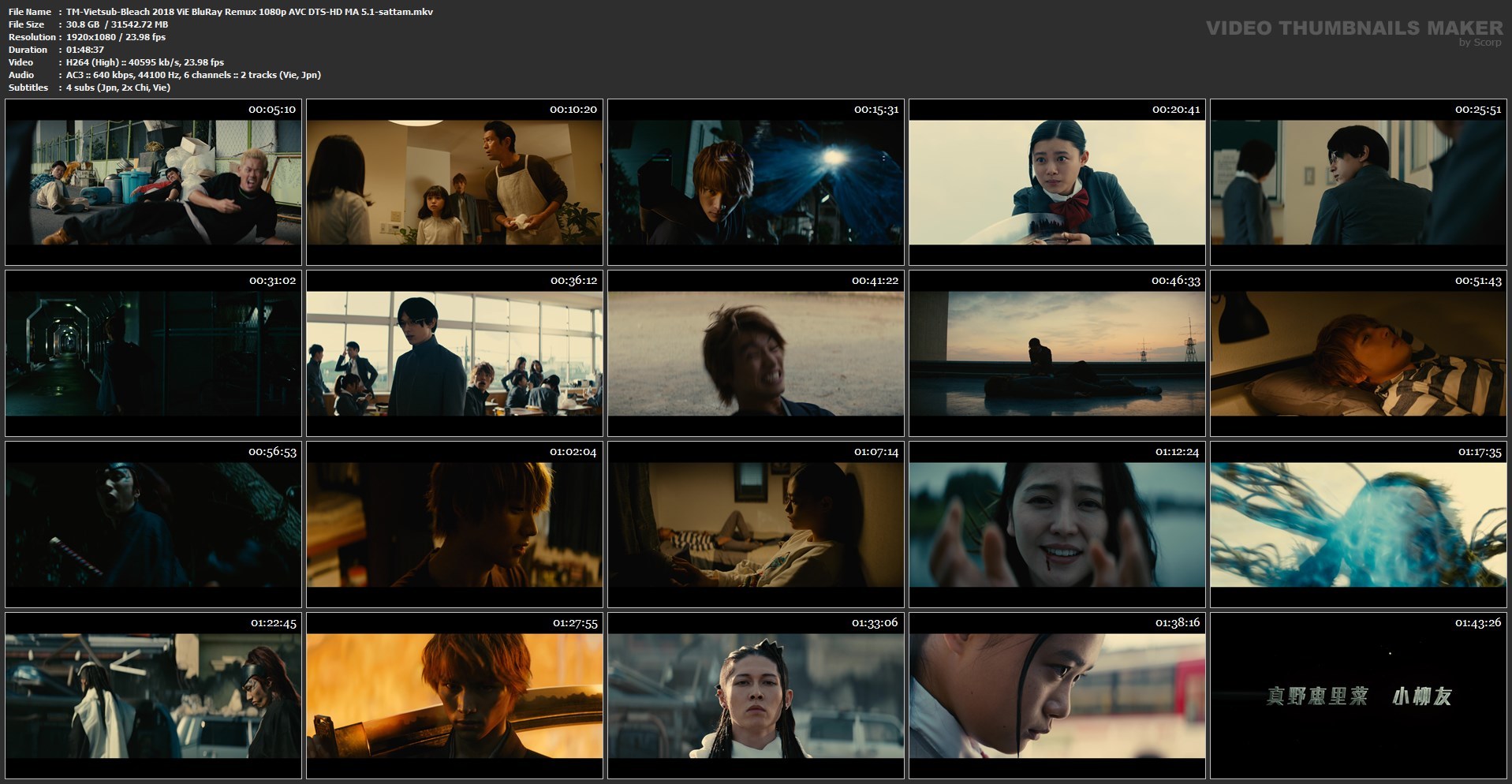This screenshot has width=1512, height=784.
Task: Click the audio line AC3 :: 640 kbps
Action: [193, 75]
